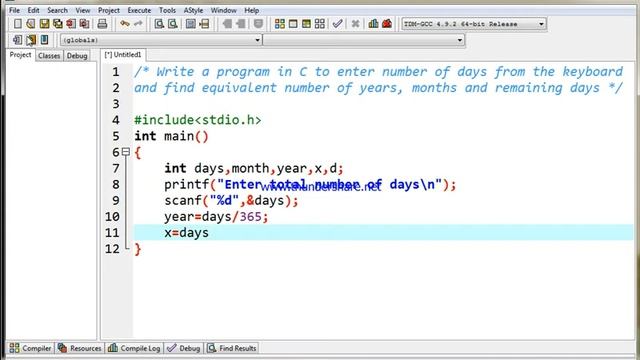
Task: Click the Add to project icon
Action: (x=227, y=24)
